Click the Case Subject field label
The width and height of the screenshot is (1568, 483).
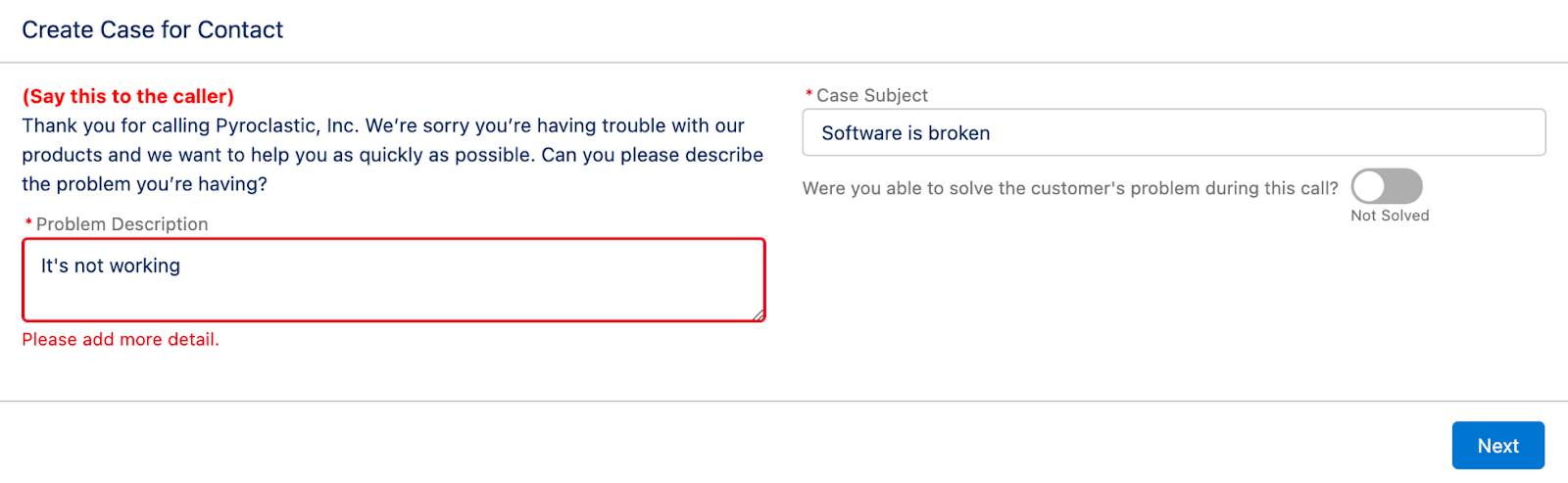point(871,95)
